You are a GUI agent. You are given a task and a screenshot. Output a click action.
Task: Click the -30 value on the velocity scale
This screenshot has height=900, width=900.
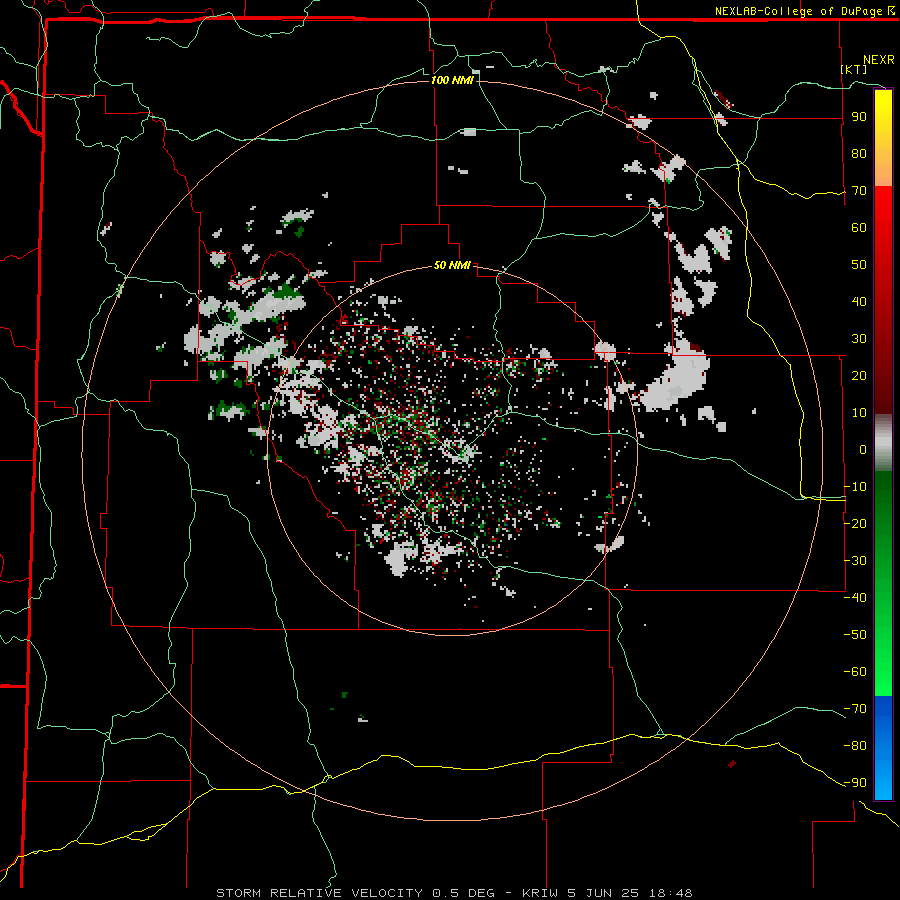point(855,561)
